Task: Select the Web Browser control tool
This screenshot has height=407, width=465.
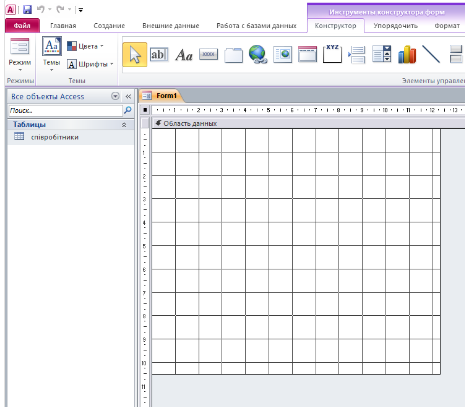Action: 283,54
